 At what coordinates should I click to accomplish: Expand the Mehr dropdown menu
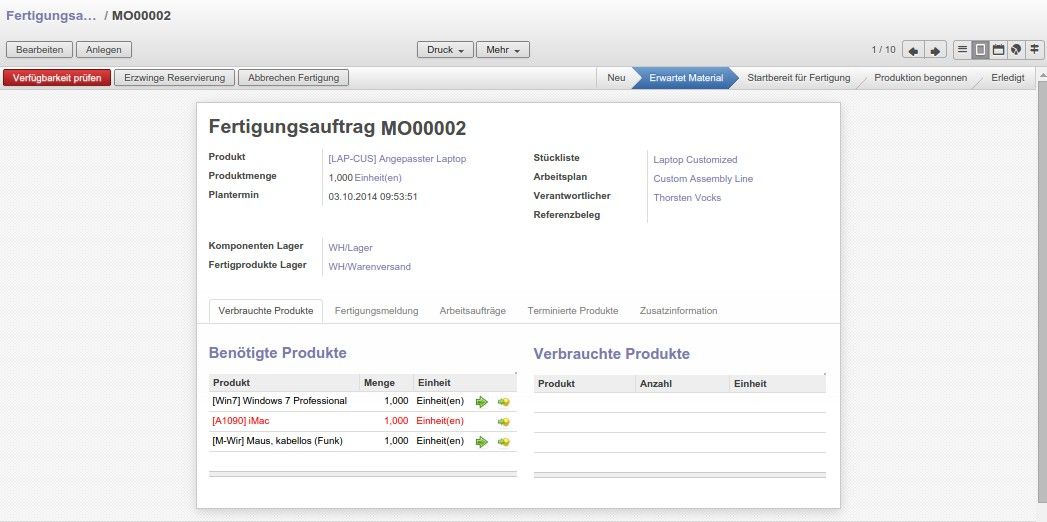tap(503, 50)
